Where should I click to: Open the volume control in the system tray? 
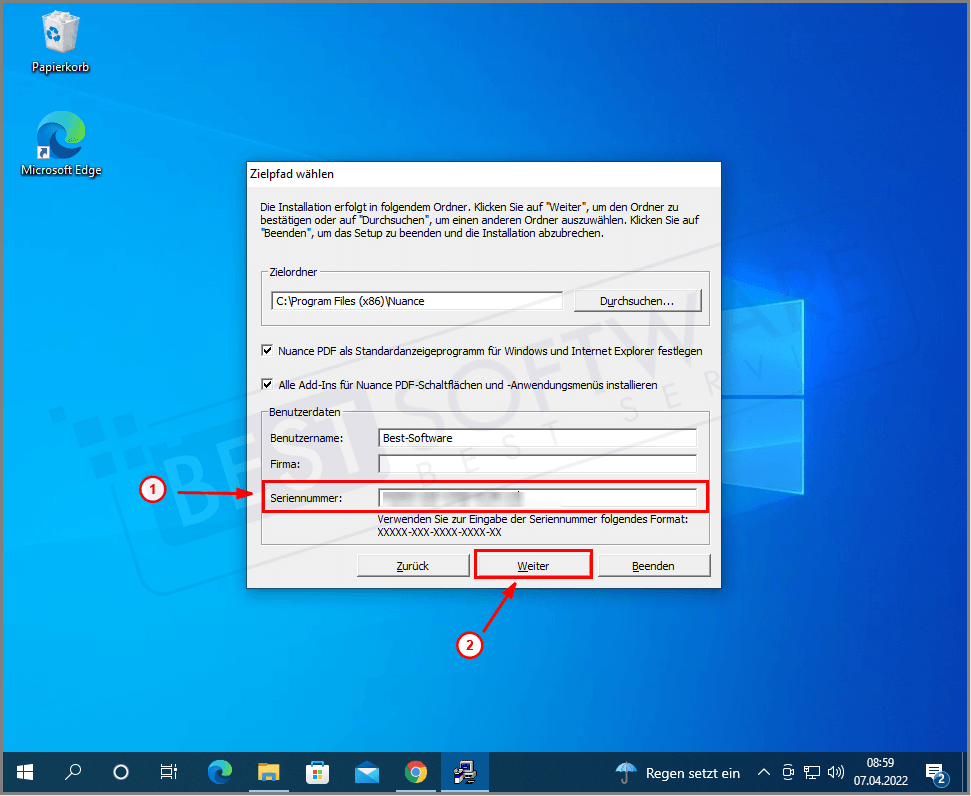coord(835,772)
